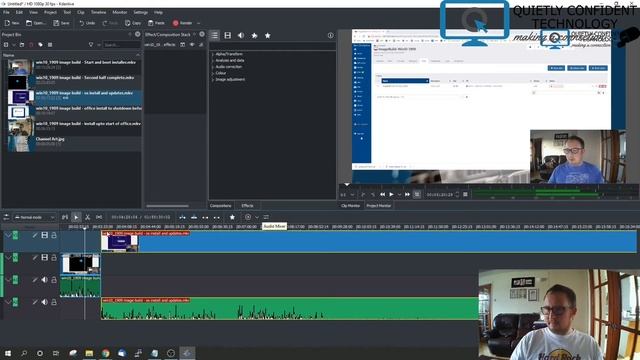The image size is (640, 360).
Task: Click timeline preview render icon
Action: point(248,217)
